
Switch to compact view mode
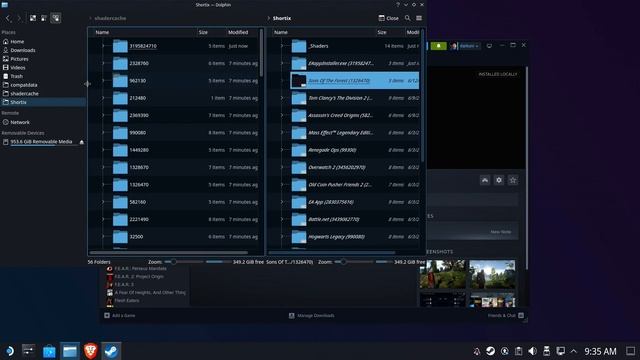44,18
